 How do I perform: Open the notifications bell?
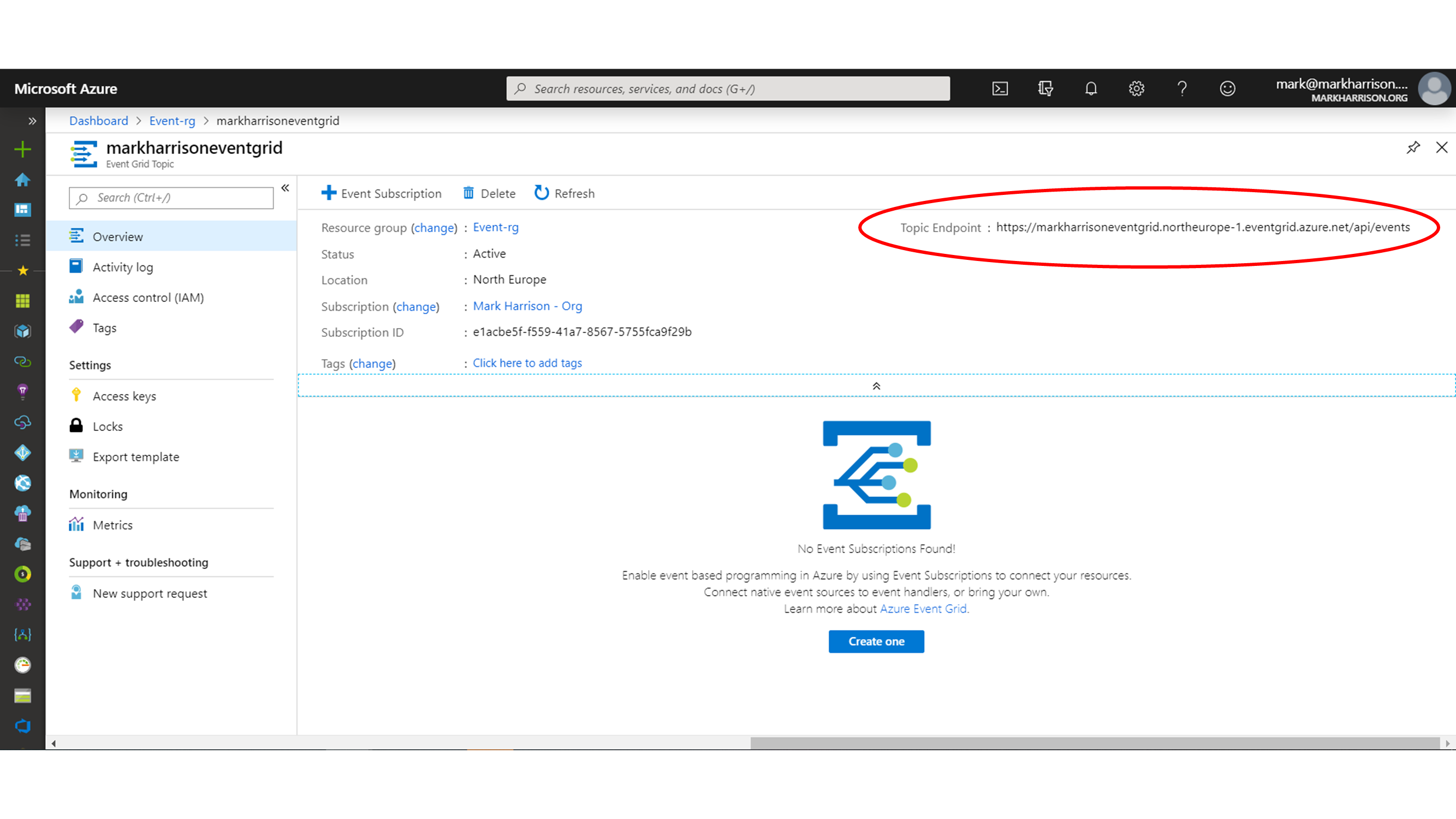1091,89
